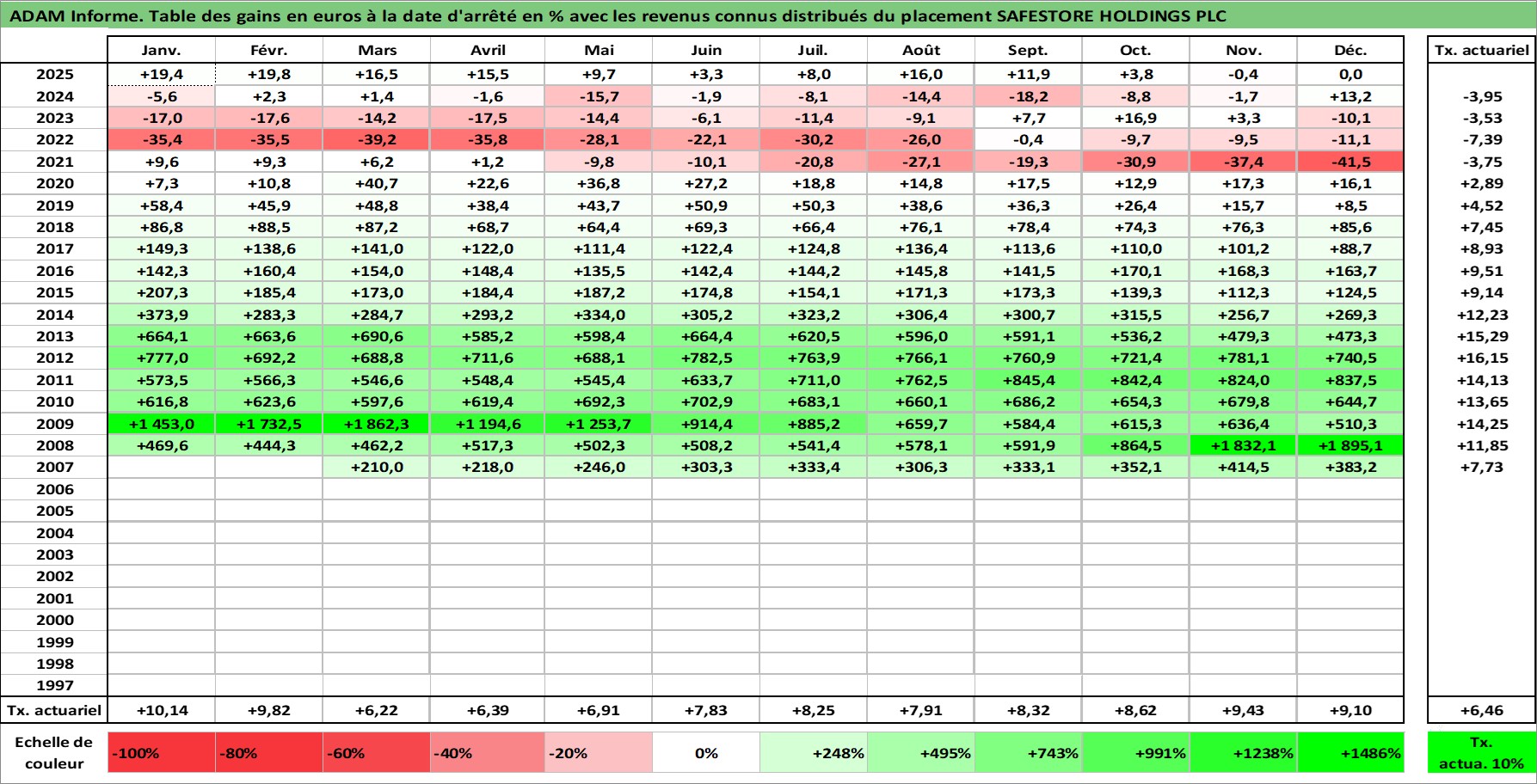This screenshot has width=1537, height=784.
Task: Select the Avril column header
Action: point(488,50)
